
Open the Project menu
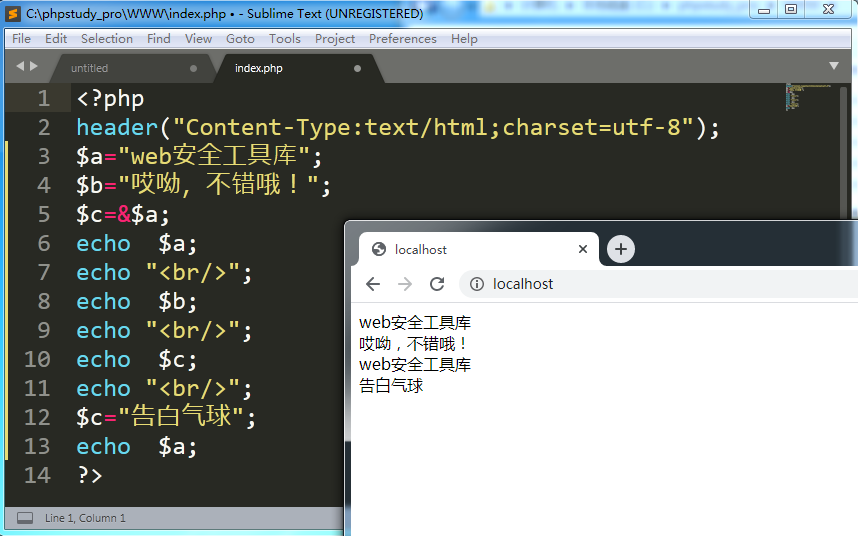(335, 39)
